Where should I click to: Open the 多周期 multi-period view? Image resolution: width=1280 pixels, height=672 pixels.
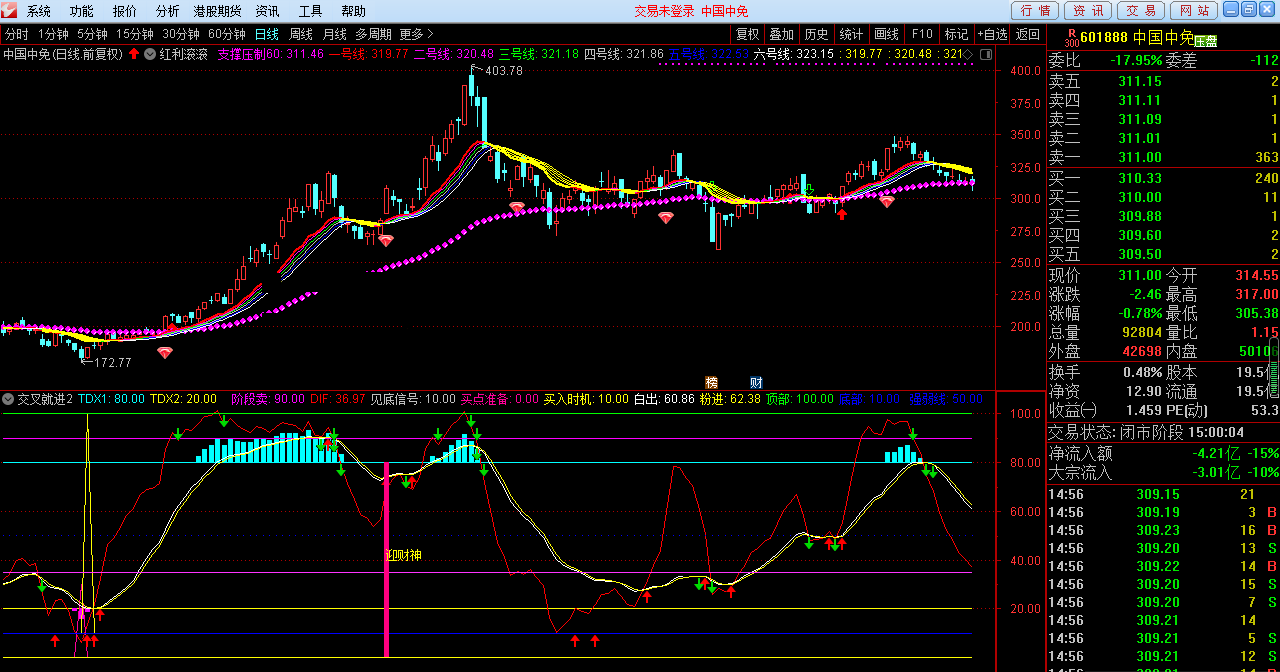coord(374,34)
